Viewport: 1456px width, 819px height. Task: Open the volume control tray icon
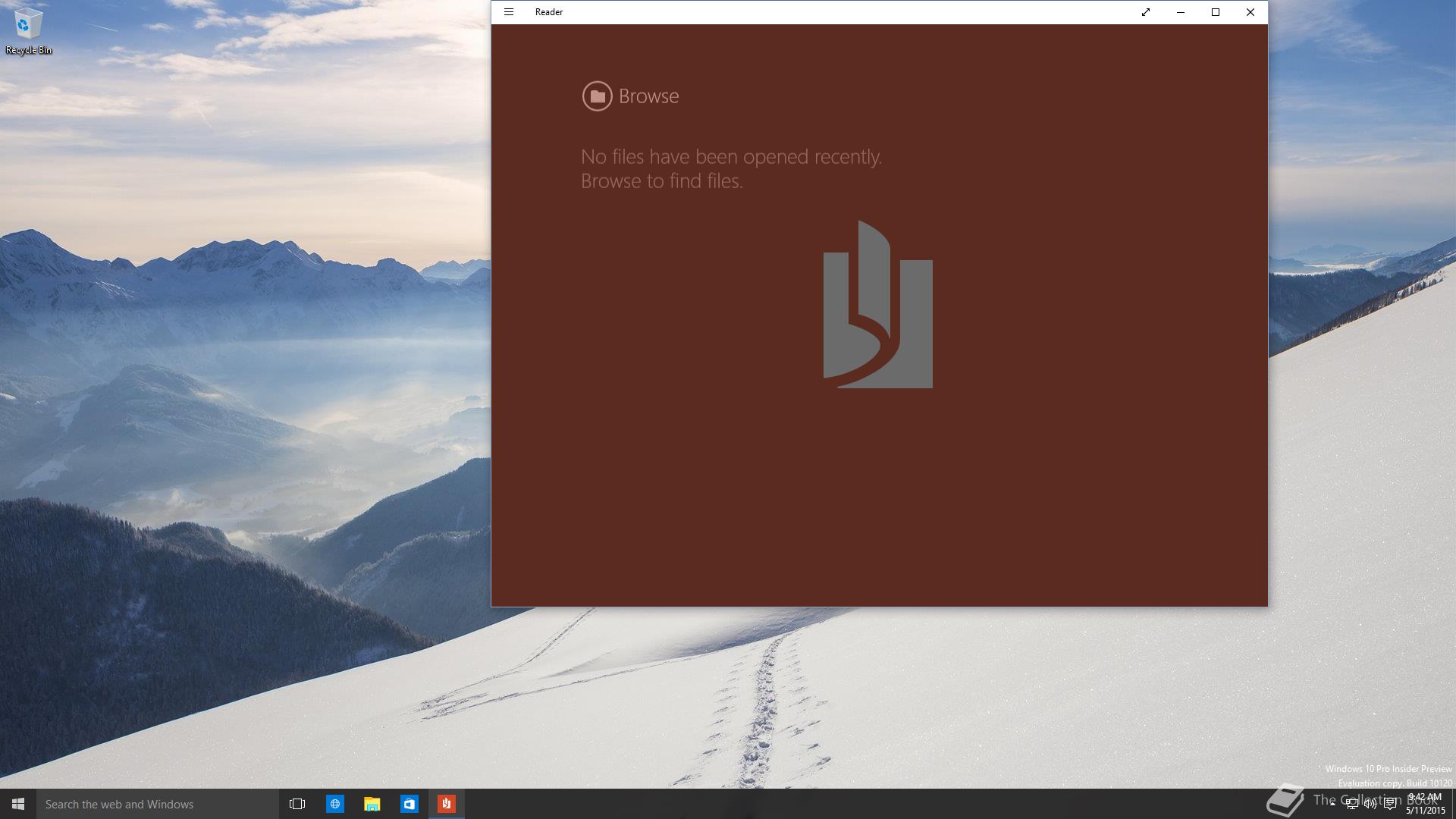[x=1370, y=804]
